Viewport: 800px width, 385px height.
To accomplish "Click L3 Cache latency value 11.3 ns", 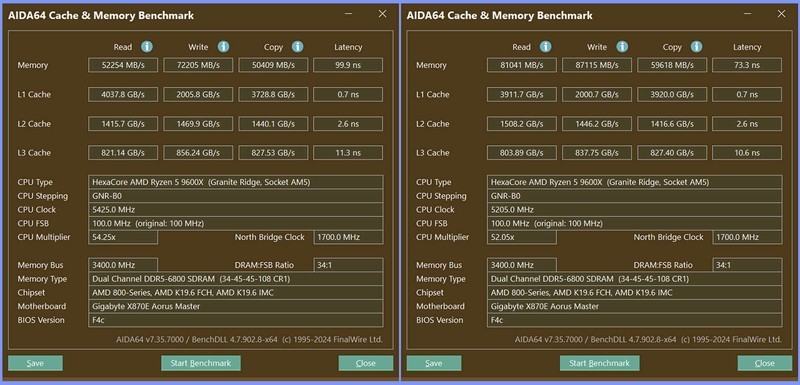I will pyautogui.click(x=348, y=153).
